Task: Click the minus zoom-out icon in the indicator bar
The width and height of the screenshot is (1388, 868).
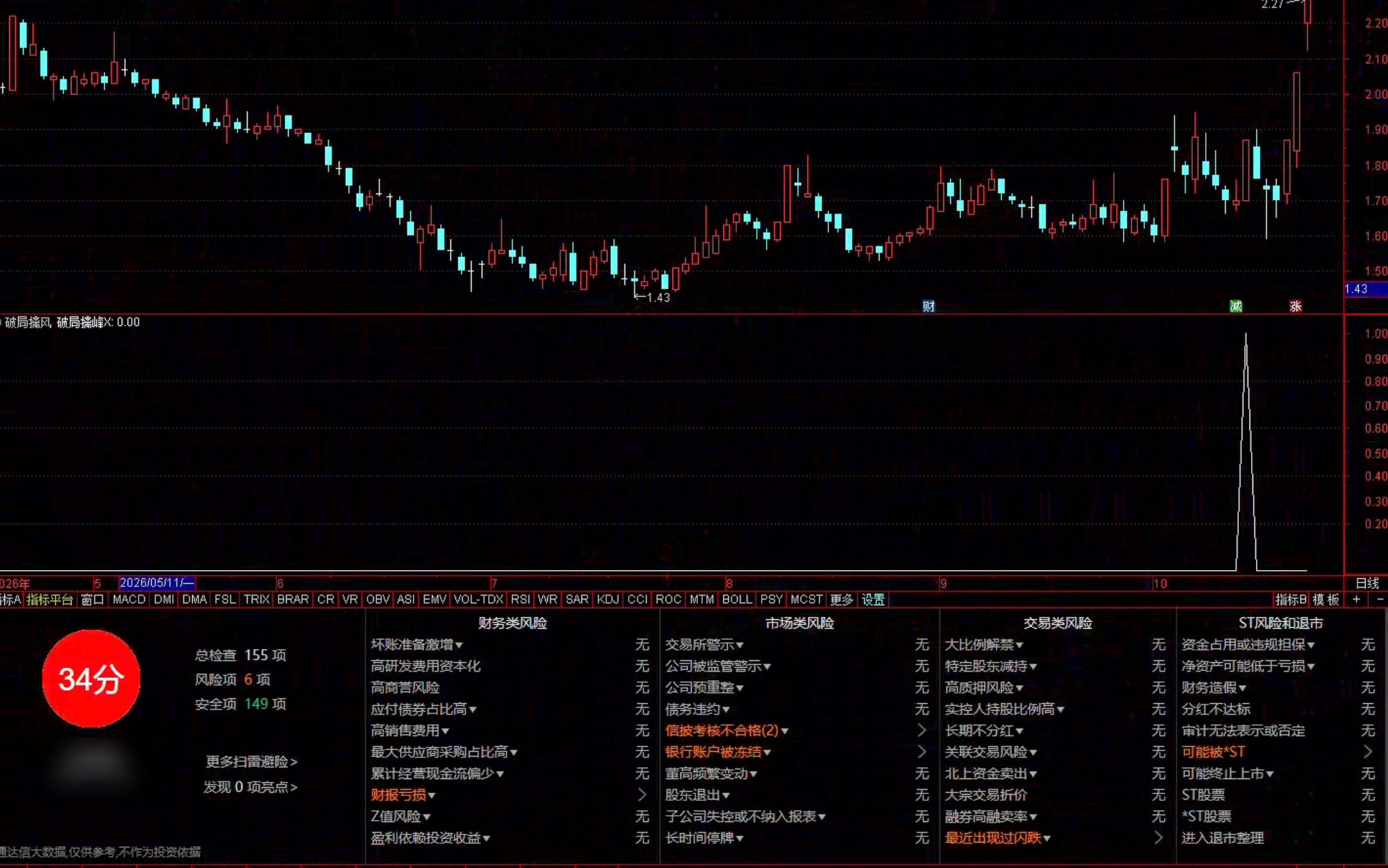Action: click(1381, 599)
